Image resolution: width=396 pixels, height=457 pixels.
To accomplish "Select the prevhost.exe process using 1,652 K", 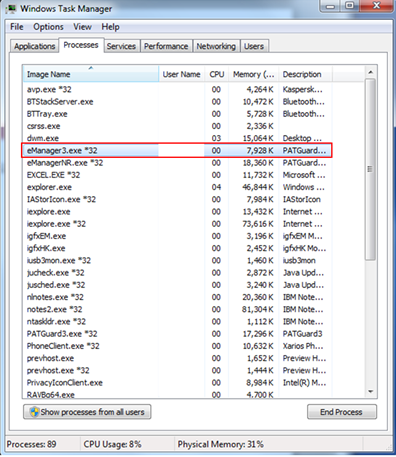I will [177, 358].
